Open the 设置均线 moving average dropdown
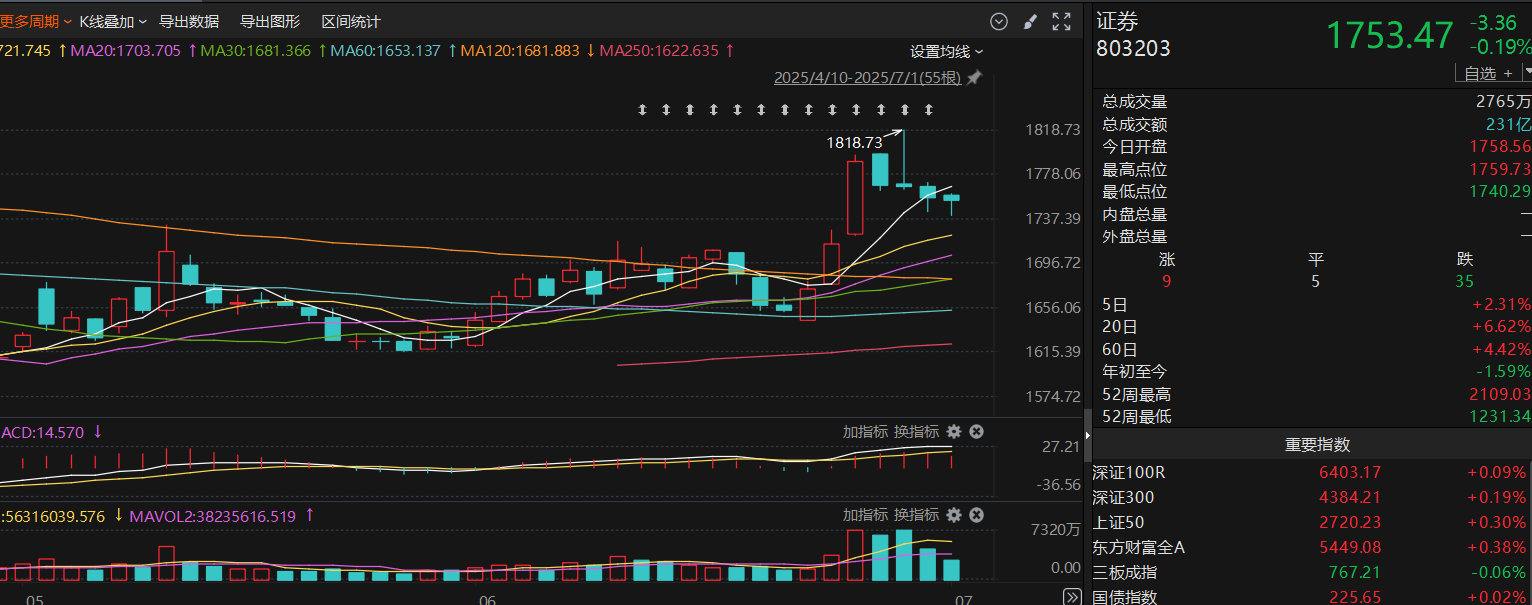The height and width of the screenshot is (605, 1532). tap(946, 51)
